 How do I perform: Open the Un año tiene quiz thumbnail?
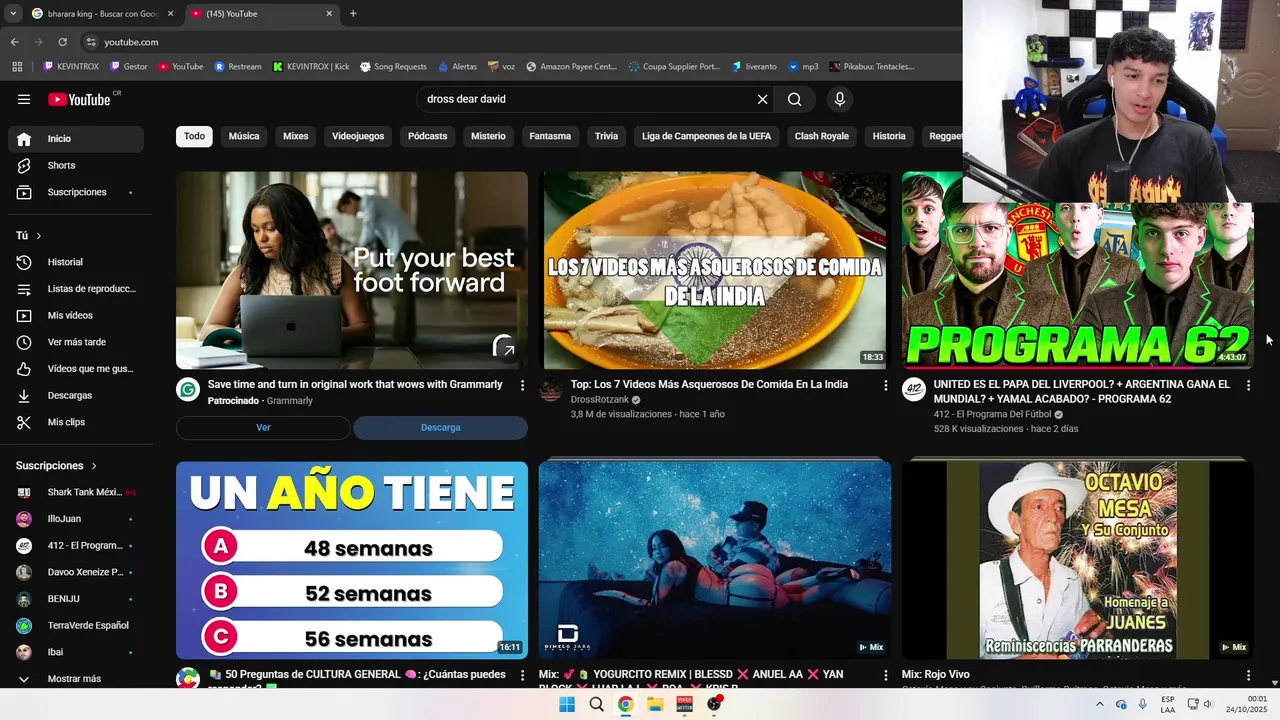352,560
